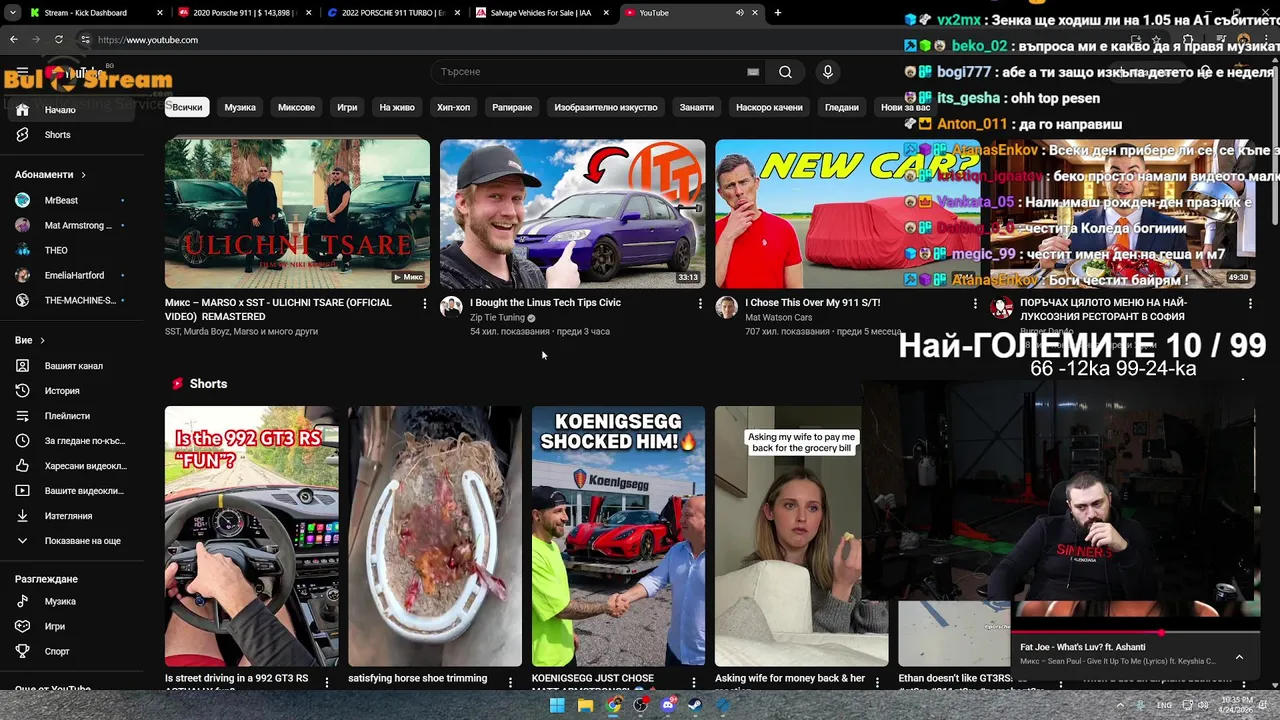Switch to 2022 PORSCHE 911 TURBO tab
Screen dimensions: 1280x720
click(x=393, y=13)
